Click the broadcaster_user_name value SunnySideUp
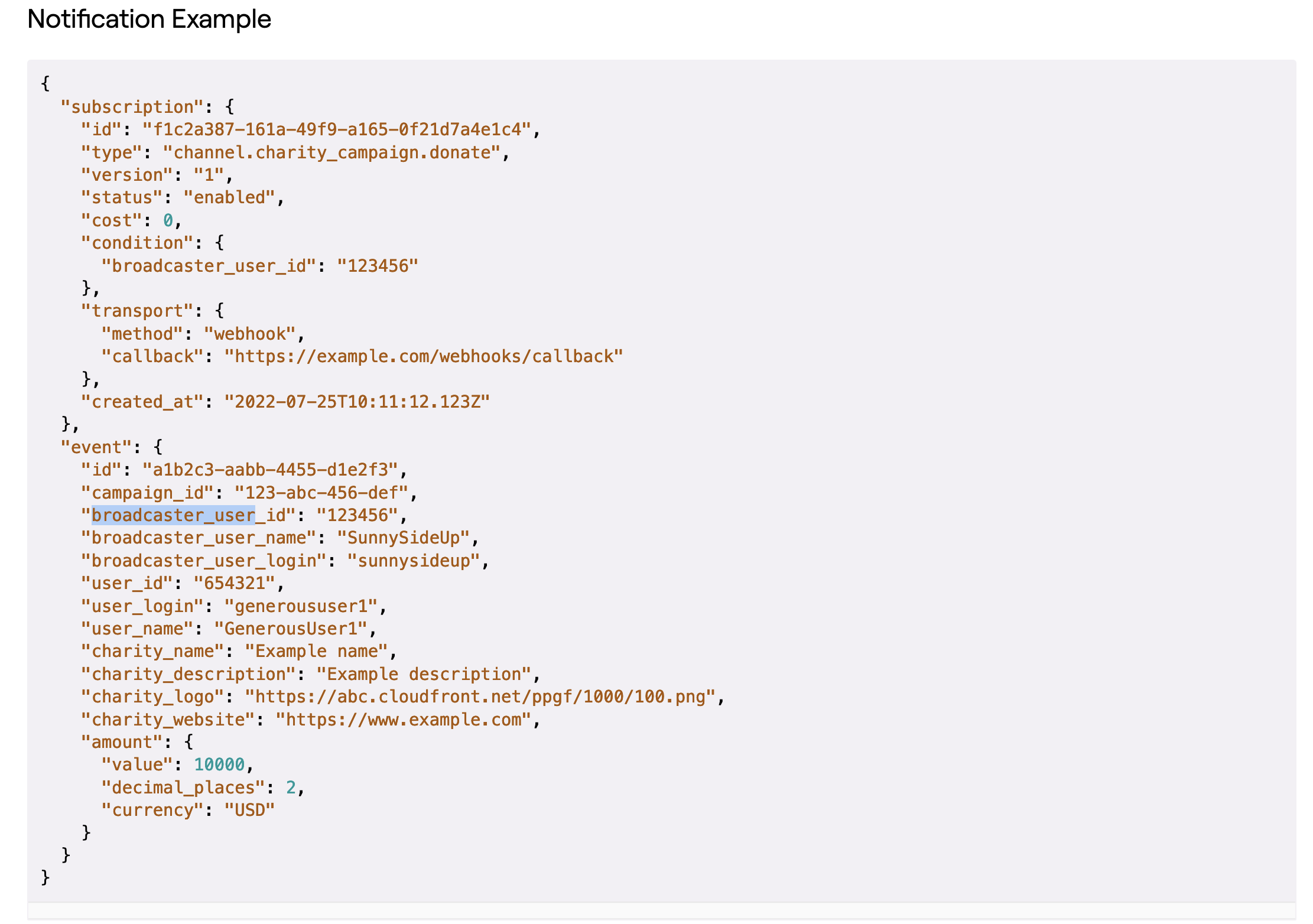This screenshot has height=924, width=1313. click(x=405, y=537)
